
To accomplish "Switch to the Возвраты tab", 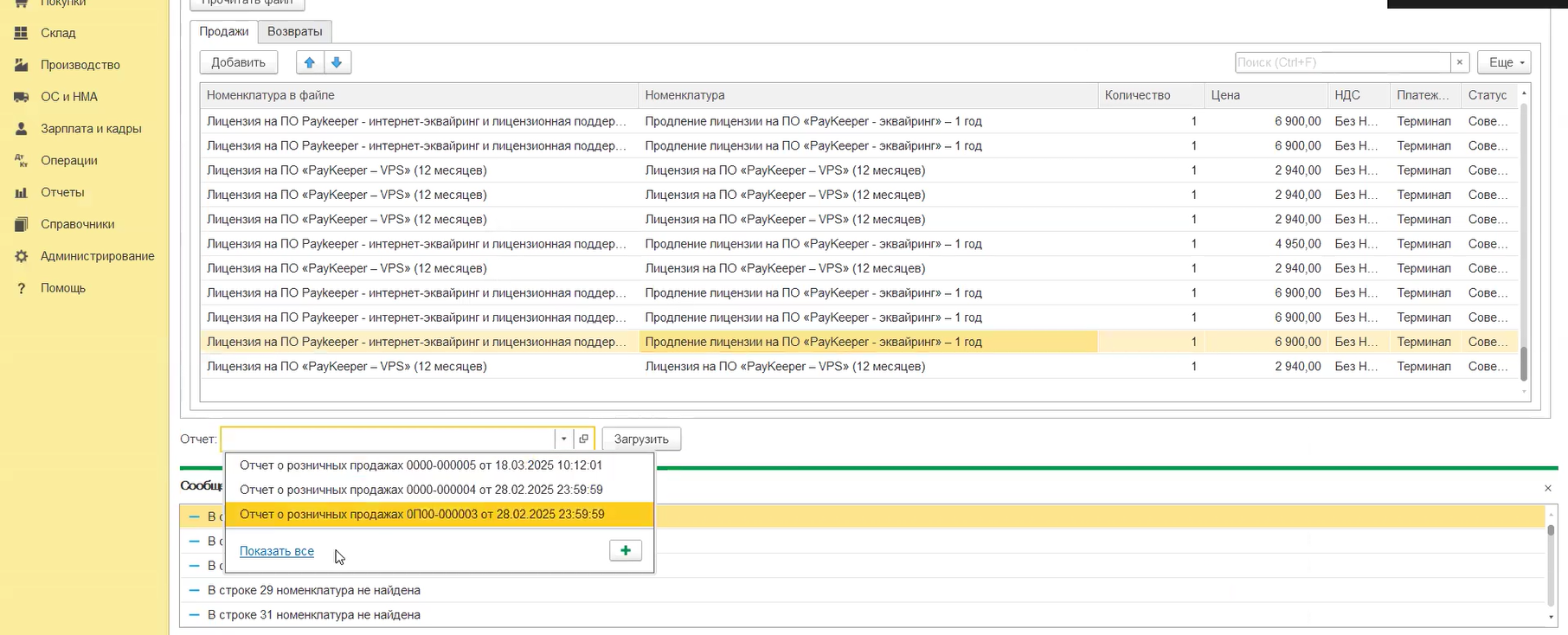I will [x=295, y=31].
